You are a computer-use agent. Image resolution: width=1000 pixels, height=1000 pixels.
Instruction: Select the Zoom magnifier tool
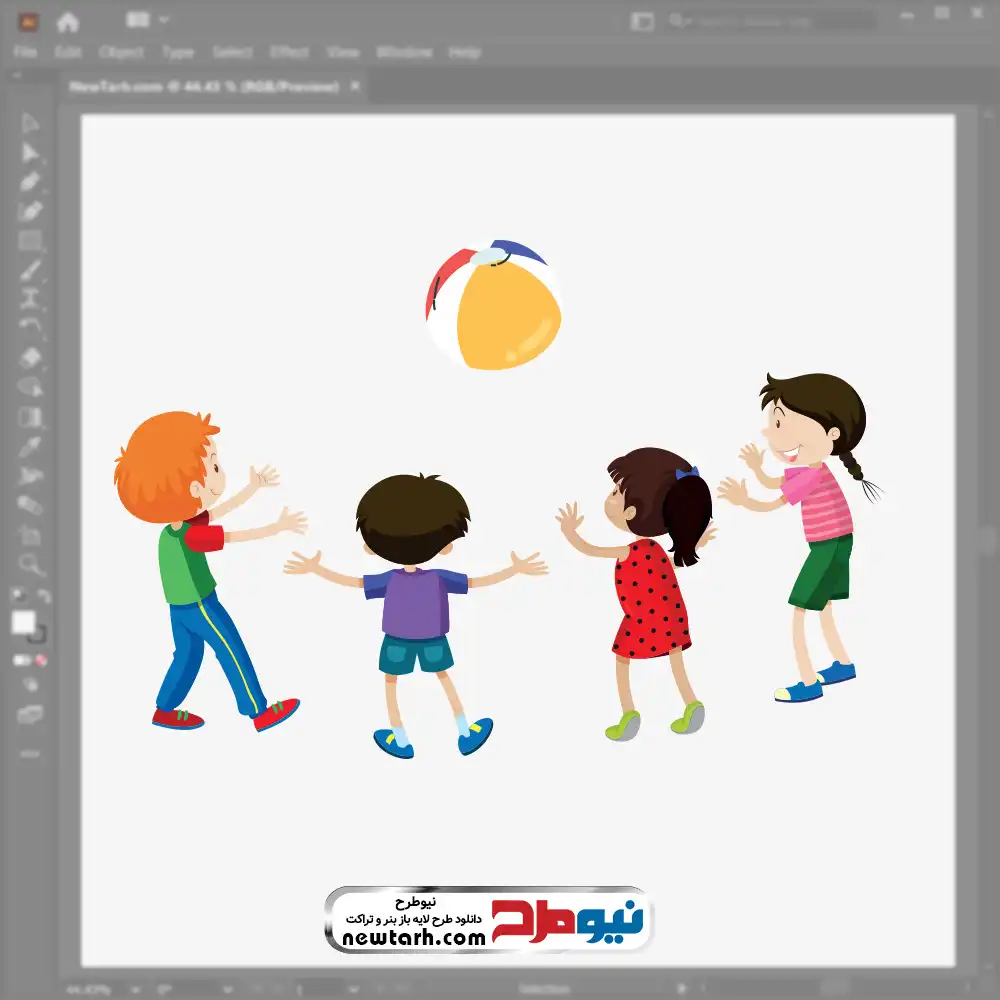click(30, 564)
